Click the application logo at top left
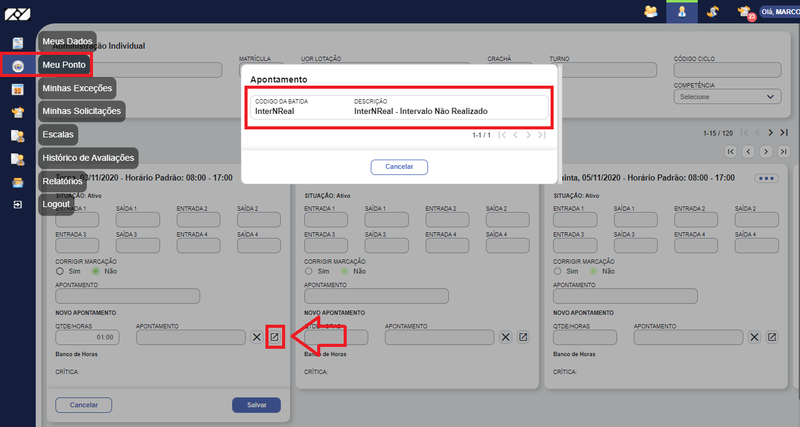The image size is (800, 427). click(18, 14)
